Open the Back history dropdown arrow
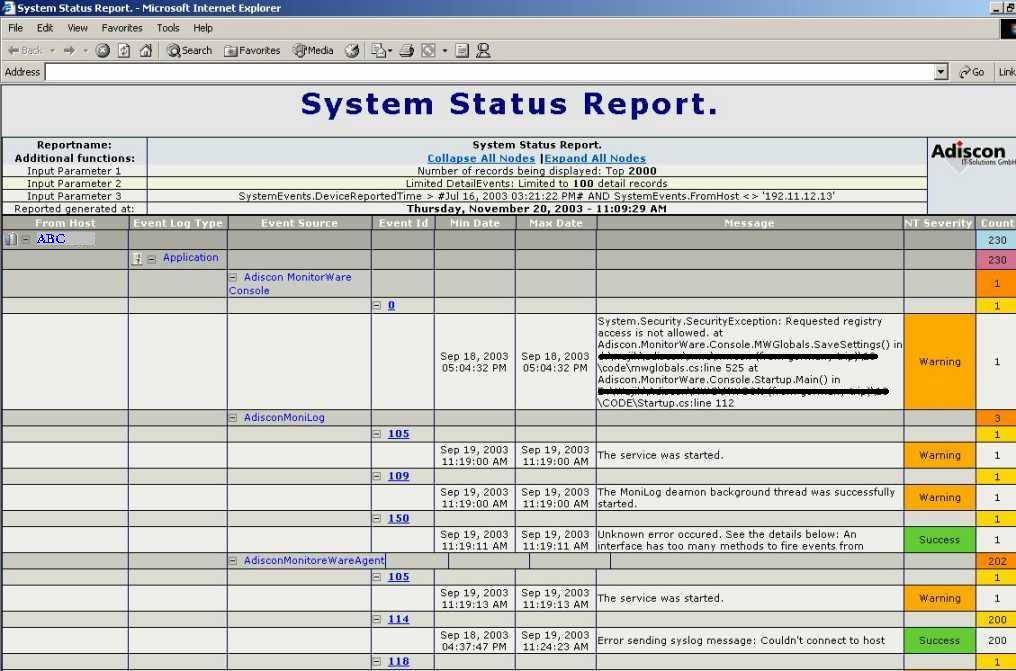1016x671 pixels. (52, 51)
